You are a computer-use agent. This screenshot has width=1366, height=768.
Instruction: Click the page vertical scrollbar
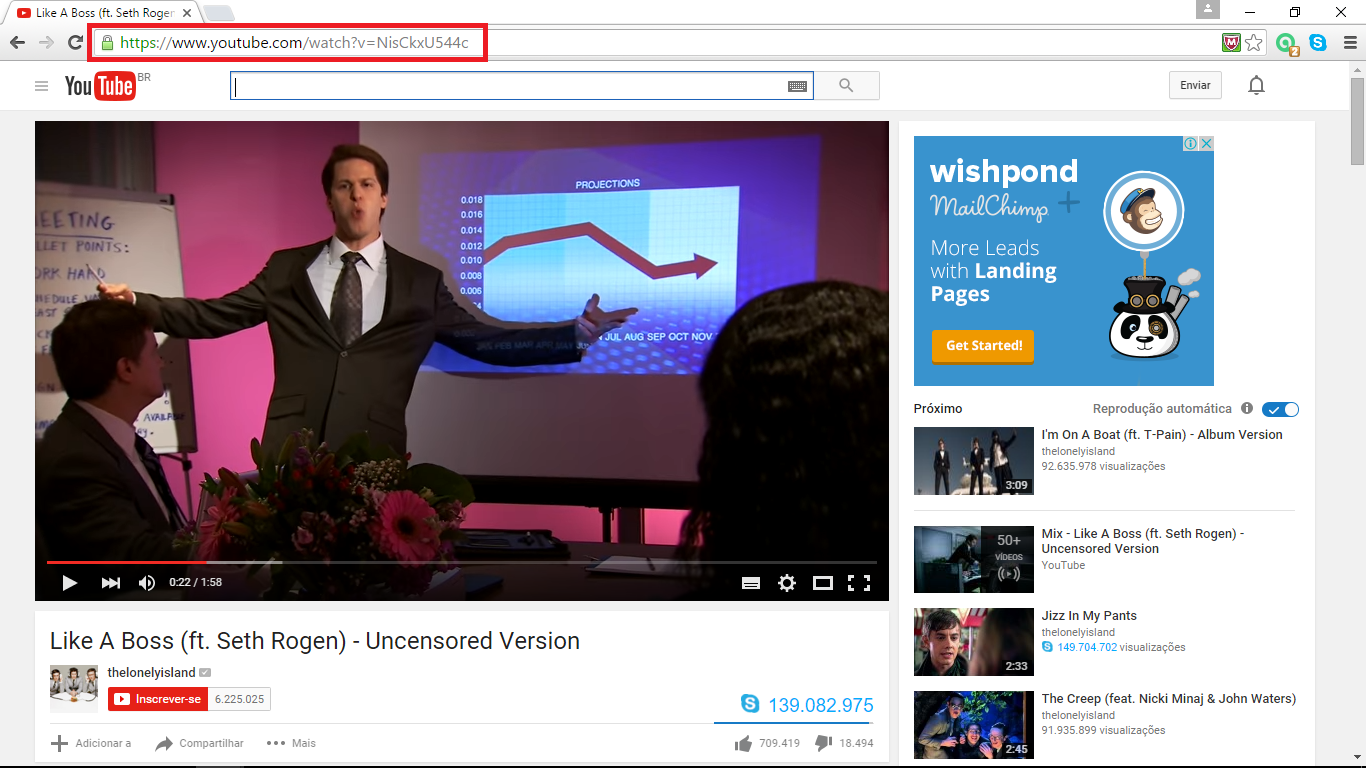tap(1357, 120)
